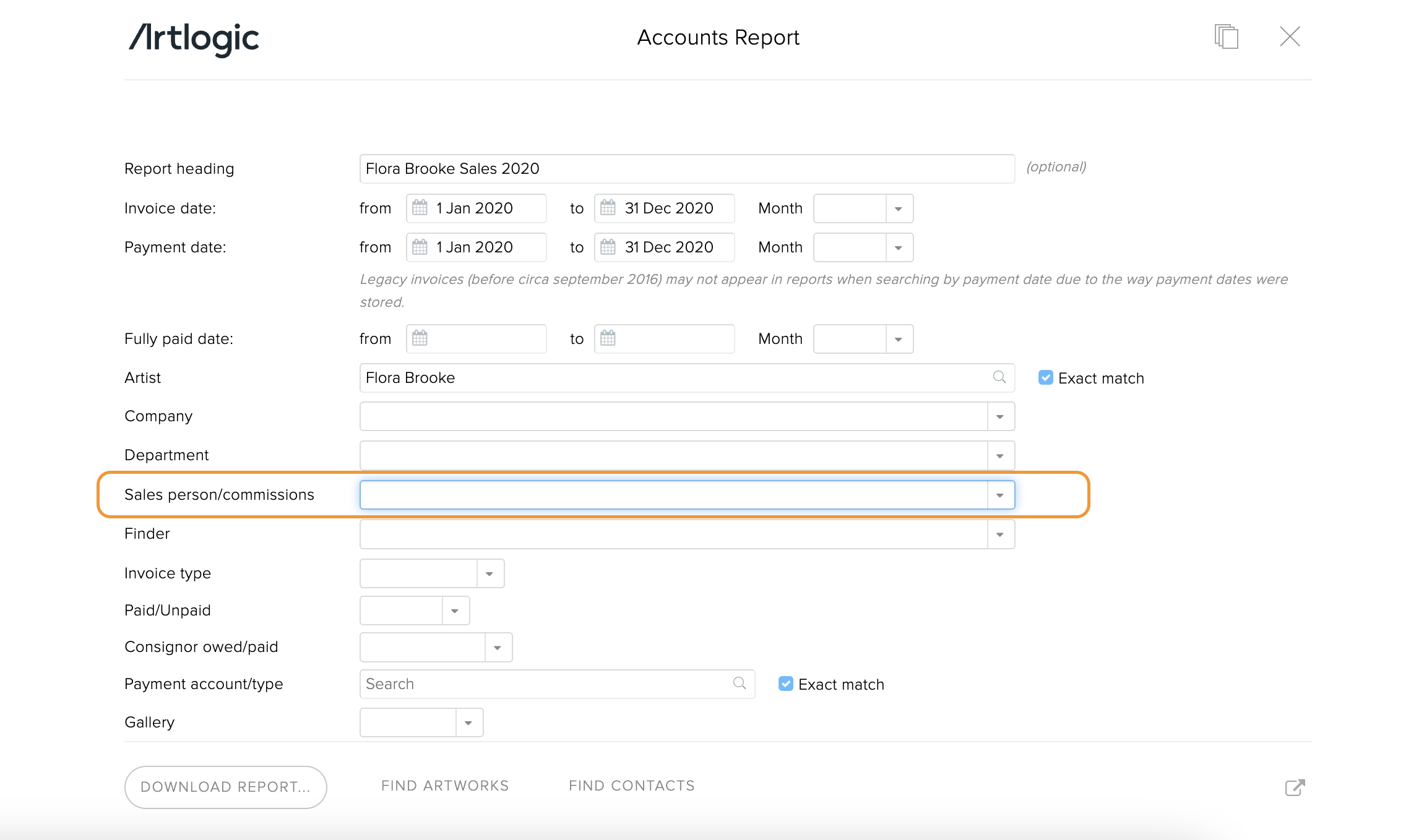Open calendar for Invoice date to field

click(x=608, y=208)
